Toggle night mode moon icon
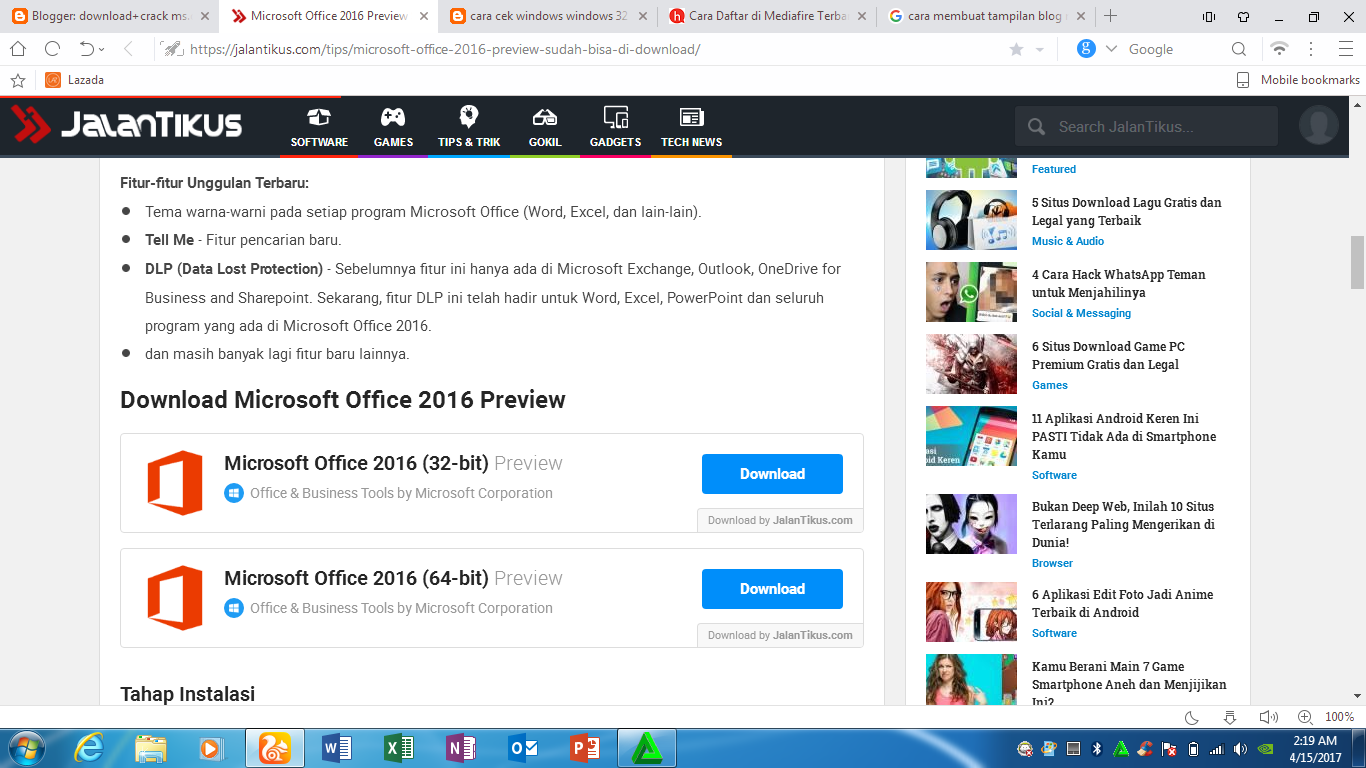1366x768 pixels. (x=1192, y=717)
